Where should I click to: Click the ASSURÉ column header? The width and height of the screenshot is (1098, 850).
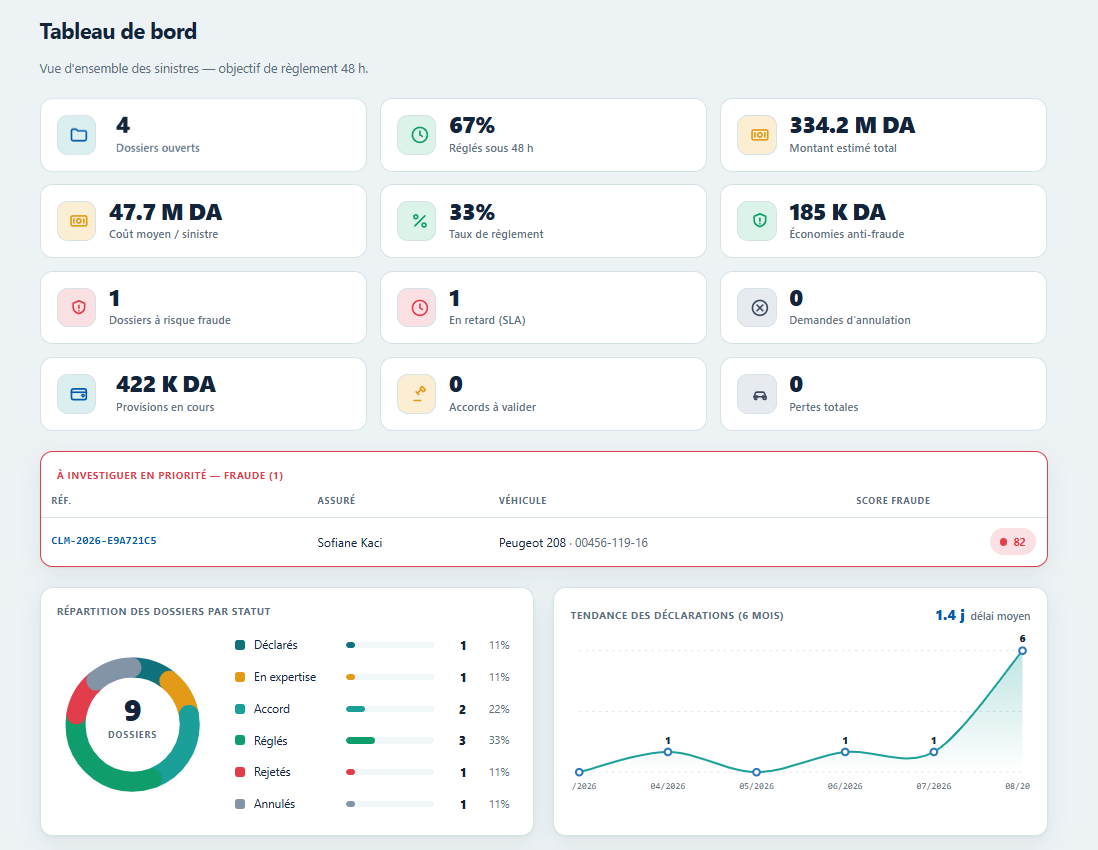point(336,501)
